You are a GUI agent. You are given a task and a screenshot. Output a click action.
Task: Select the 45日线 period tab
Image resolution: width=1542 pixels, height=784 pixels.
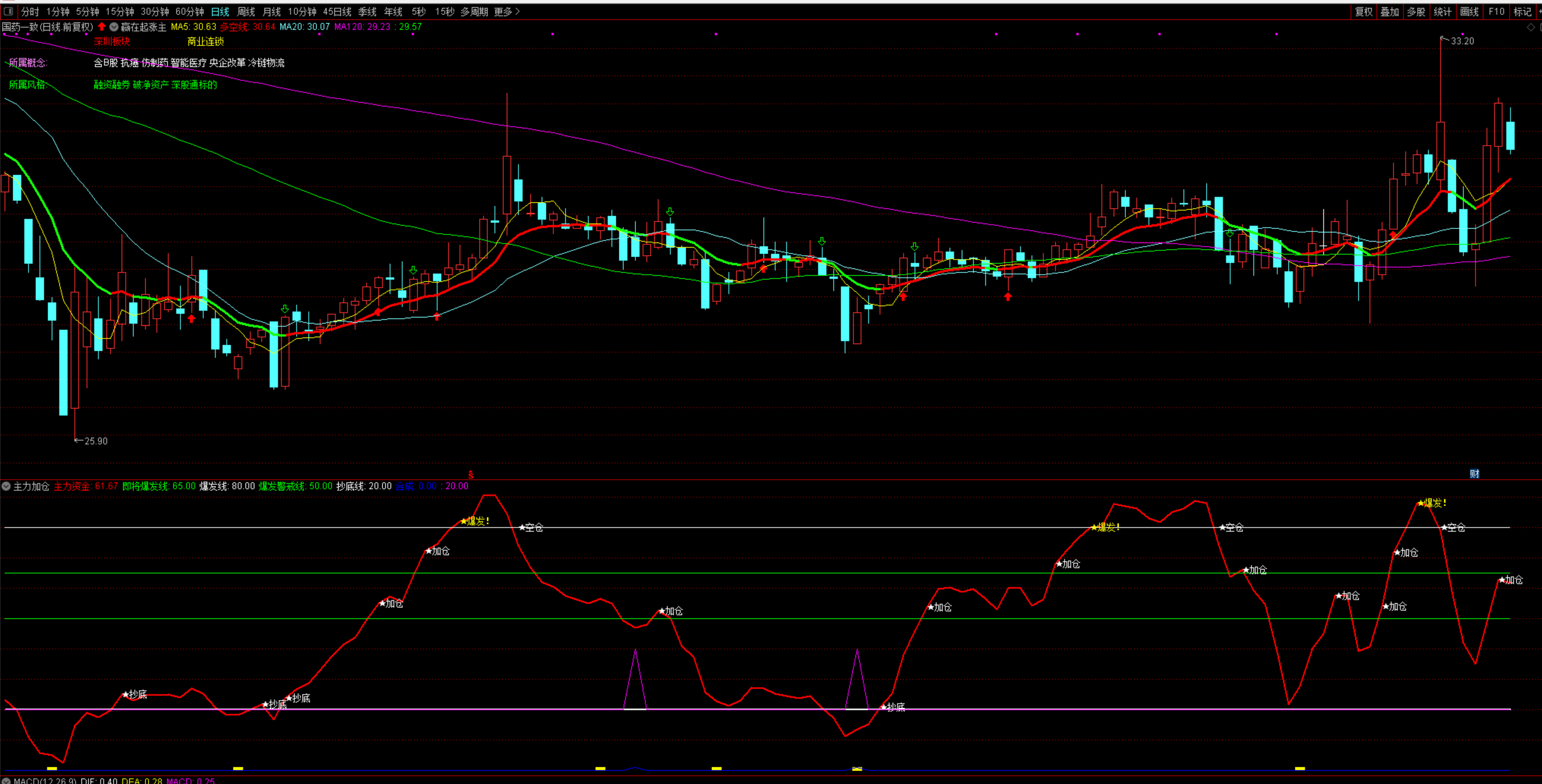tap(337, 11)
